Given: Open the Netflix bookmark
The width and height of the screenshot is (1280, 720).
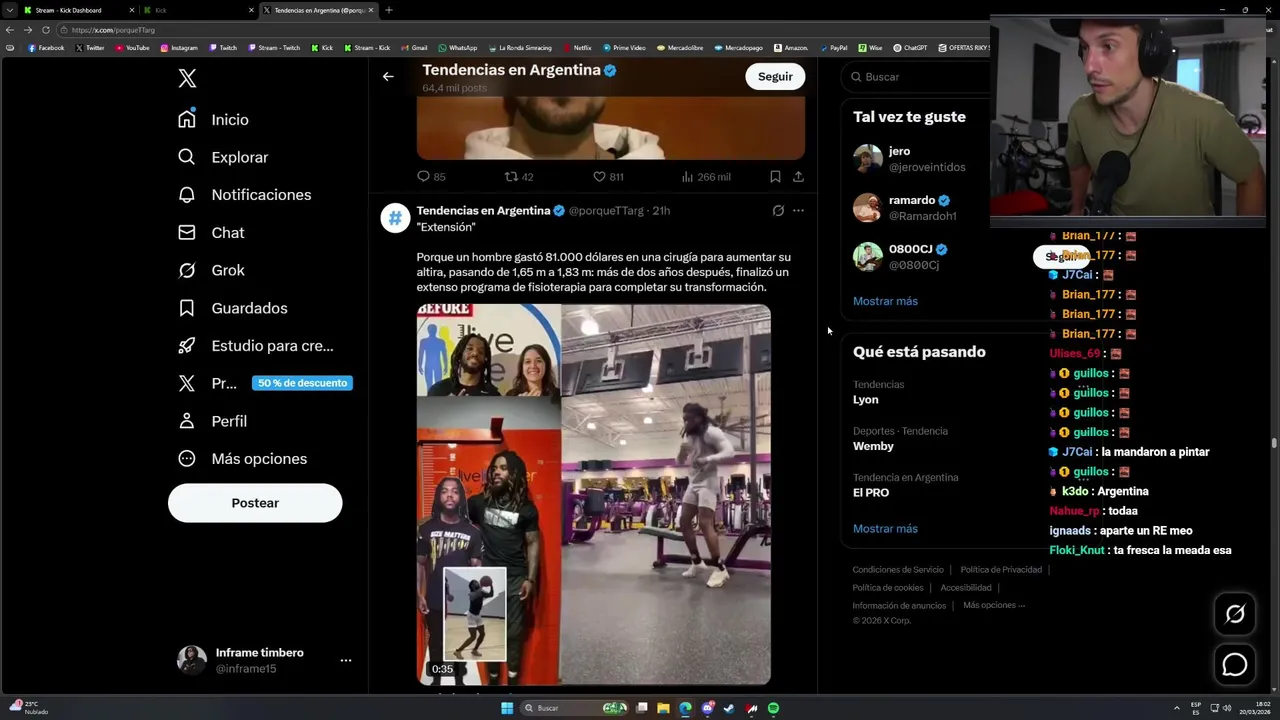Looking at the screenshot, I should pyautogui.click(x=577, y=48).
